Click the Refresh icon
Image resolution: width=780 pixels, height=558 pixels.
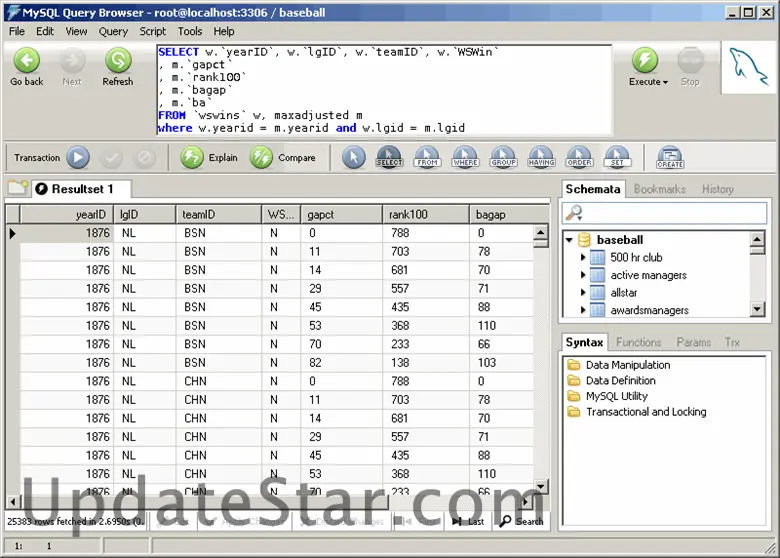pyautogui.click(x=118, y=61)
